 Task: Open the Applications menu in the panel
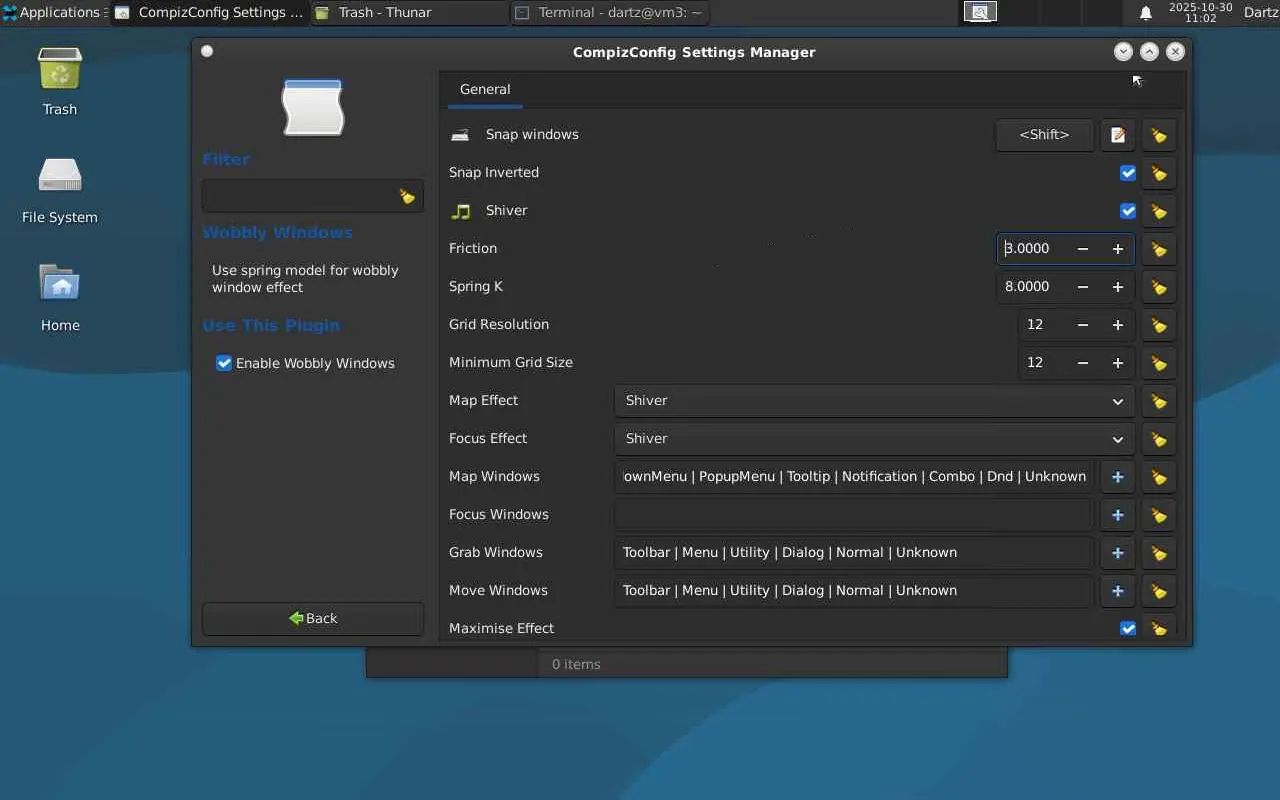tap(52, 12)
